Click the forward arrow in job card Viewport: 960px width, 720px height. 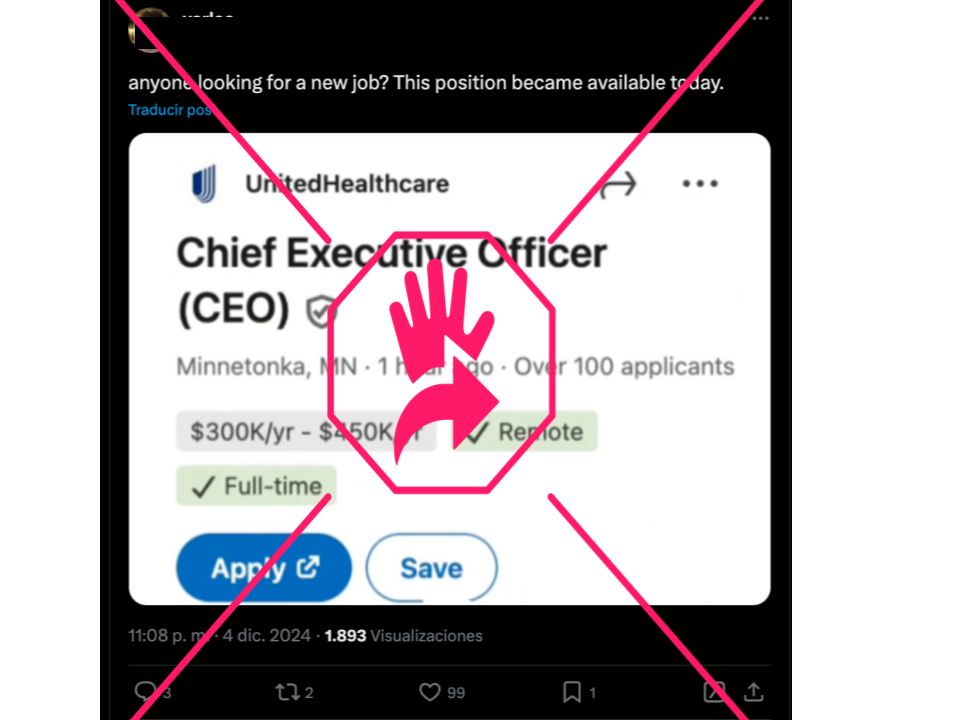[617, 184]
